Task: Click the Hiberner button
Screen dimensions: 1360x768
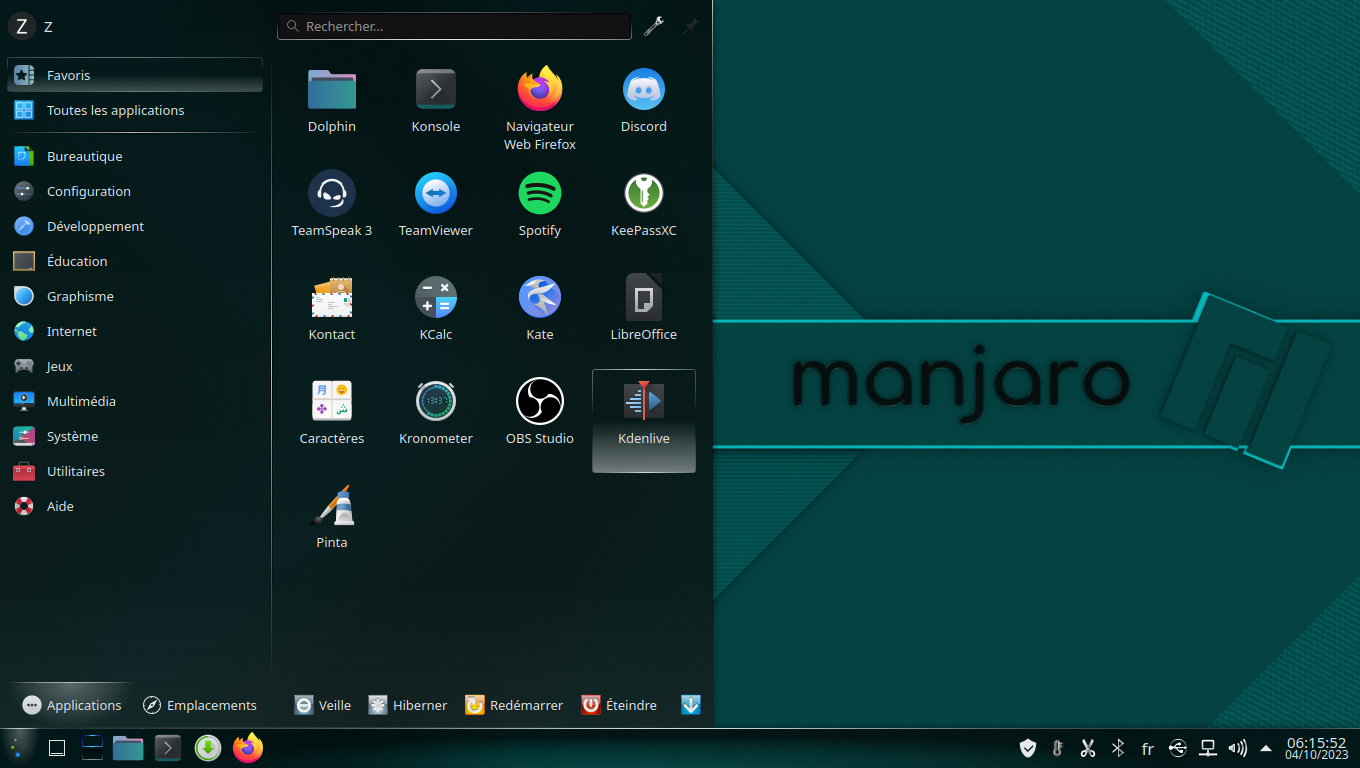Action: pos(408,705)
